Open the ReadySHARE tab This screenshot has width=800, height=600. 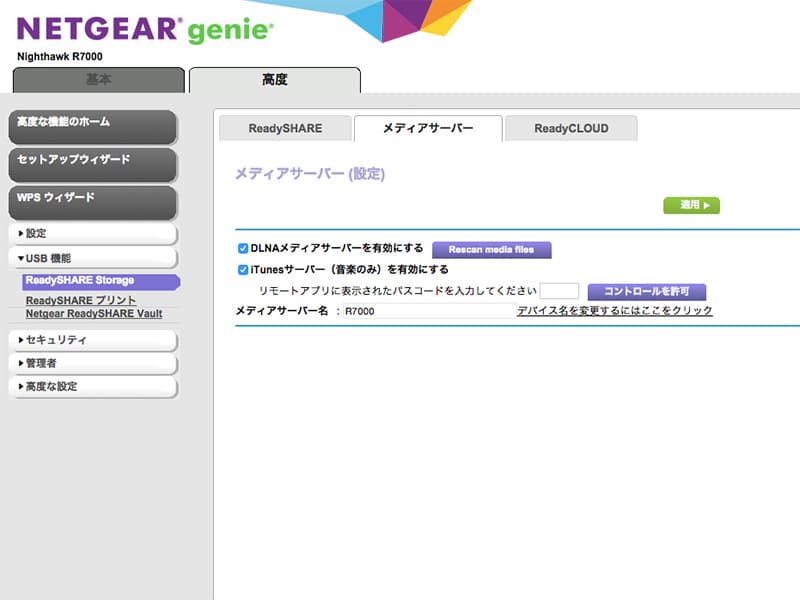(x=285, y=128)
